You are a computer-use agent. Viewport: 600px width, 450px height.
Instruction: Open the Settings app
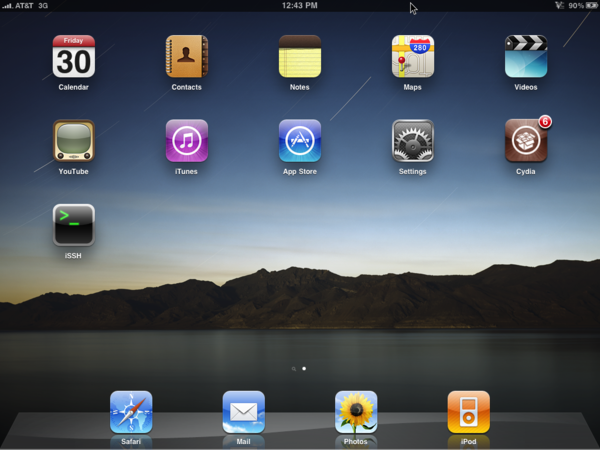pyautogui.click(x=412, y=140)
